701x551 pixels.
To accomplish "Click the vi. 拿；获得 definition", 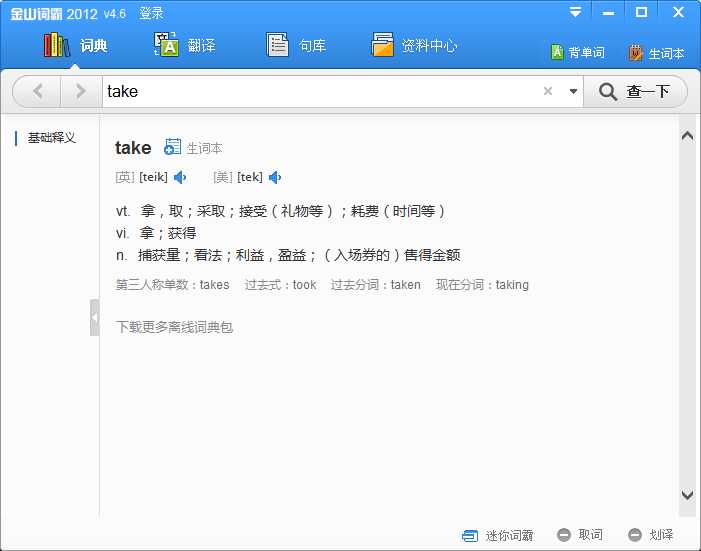I will click(156, 233).
